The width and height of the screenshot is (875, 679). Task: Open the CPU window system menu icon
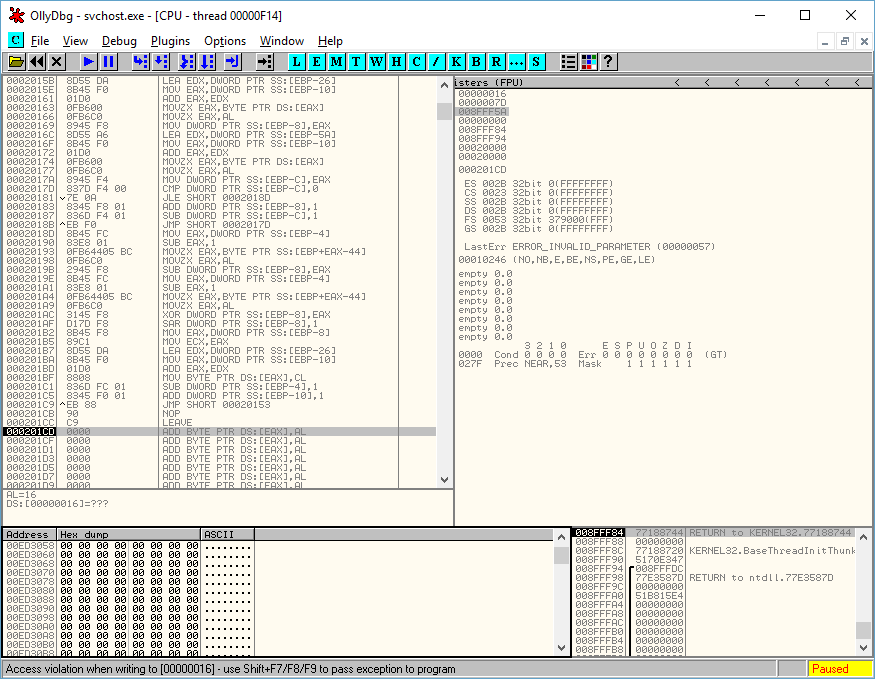pyautogui.click(x=16, y=40)
